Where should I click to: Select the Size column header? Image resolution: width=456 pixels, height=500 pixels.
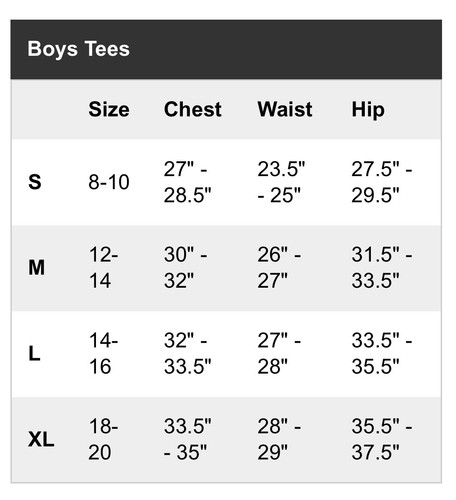(x=109, y=109)
